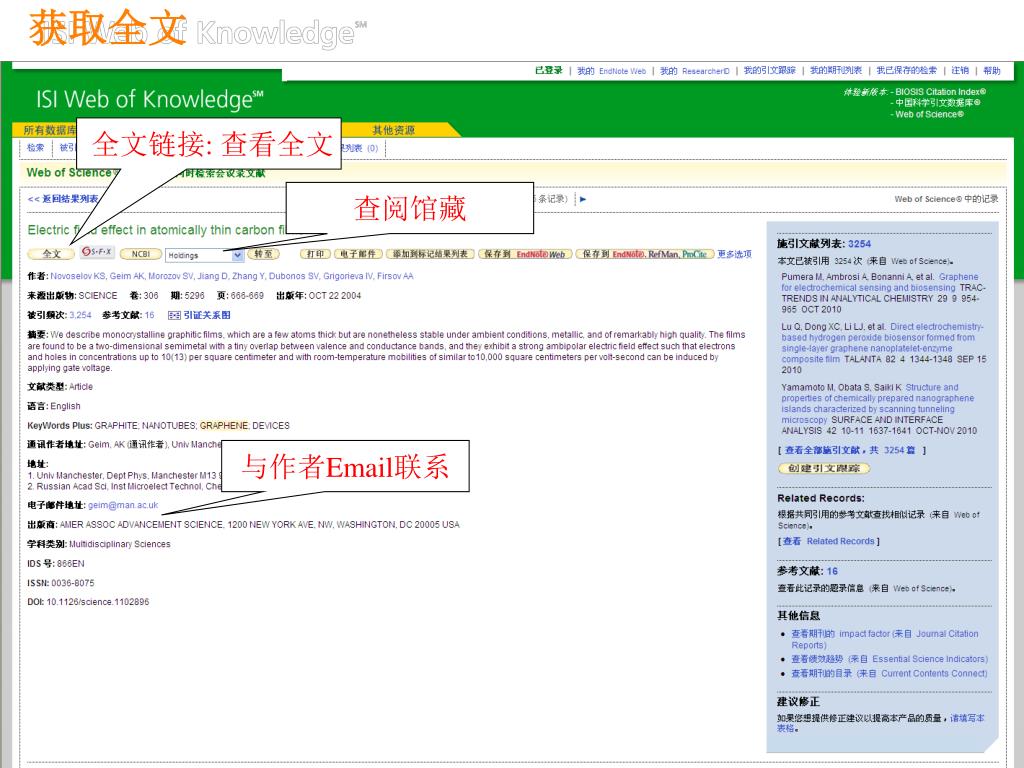Open 我的 EndNote Web link
Viewport: 1024px width, 768px height.
[611, 71]
